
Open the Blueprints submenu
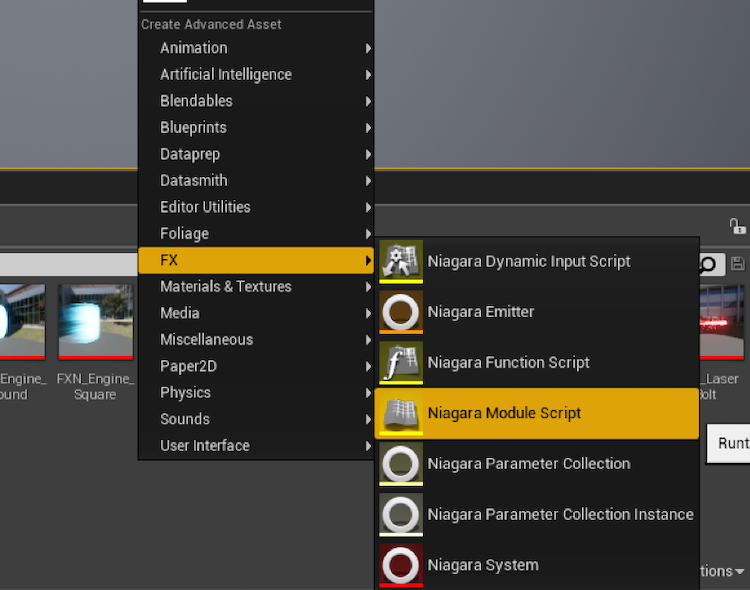(x=256, y=128)
